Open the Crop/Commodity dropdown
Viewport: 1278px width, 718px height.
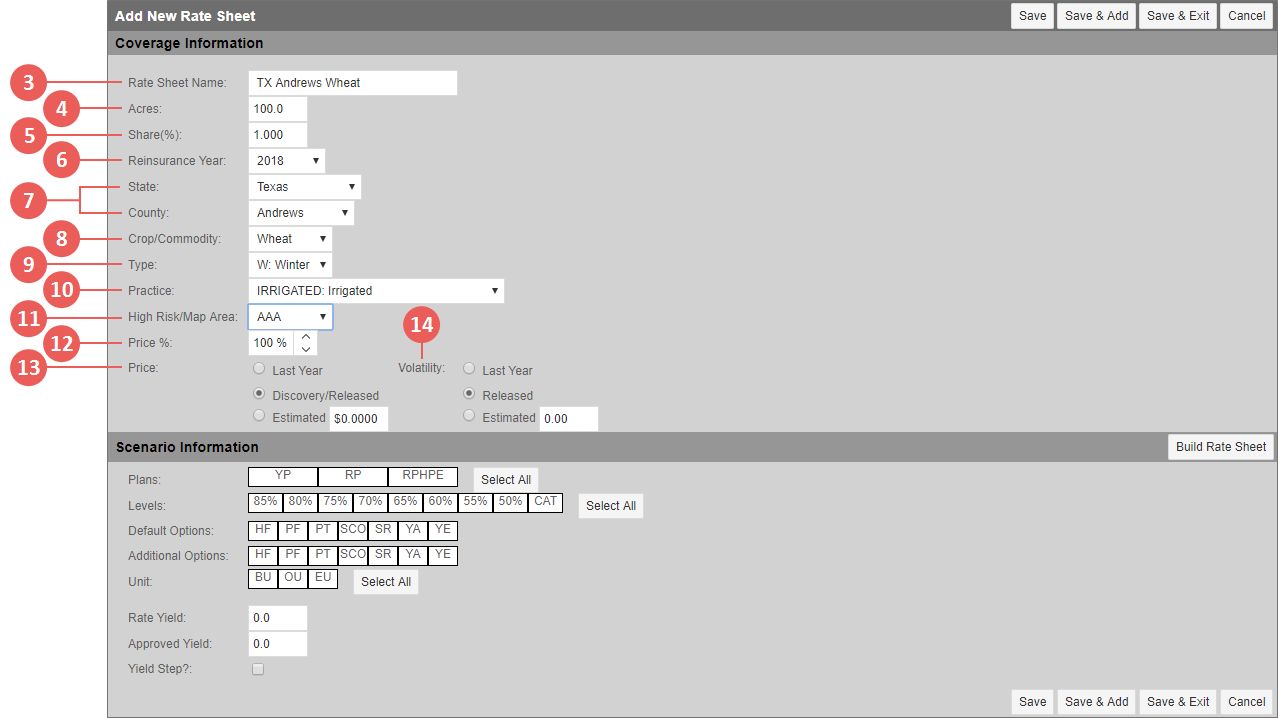289,239
